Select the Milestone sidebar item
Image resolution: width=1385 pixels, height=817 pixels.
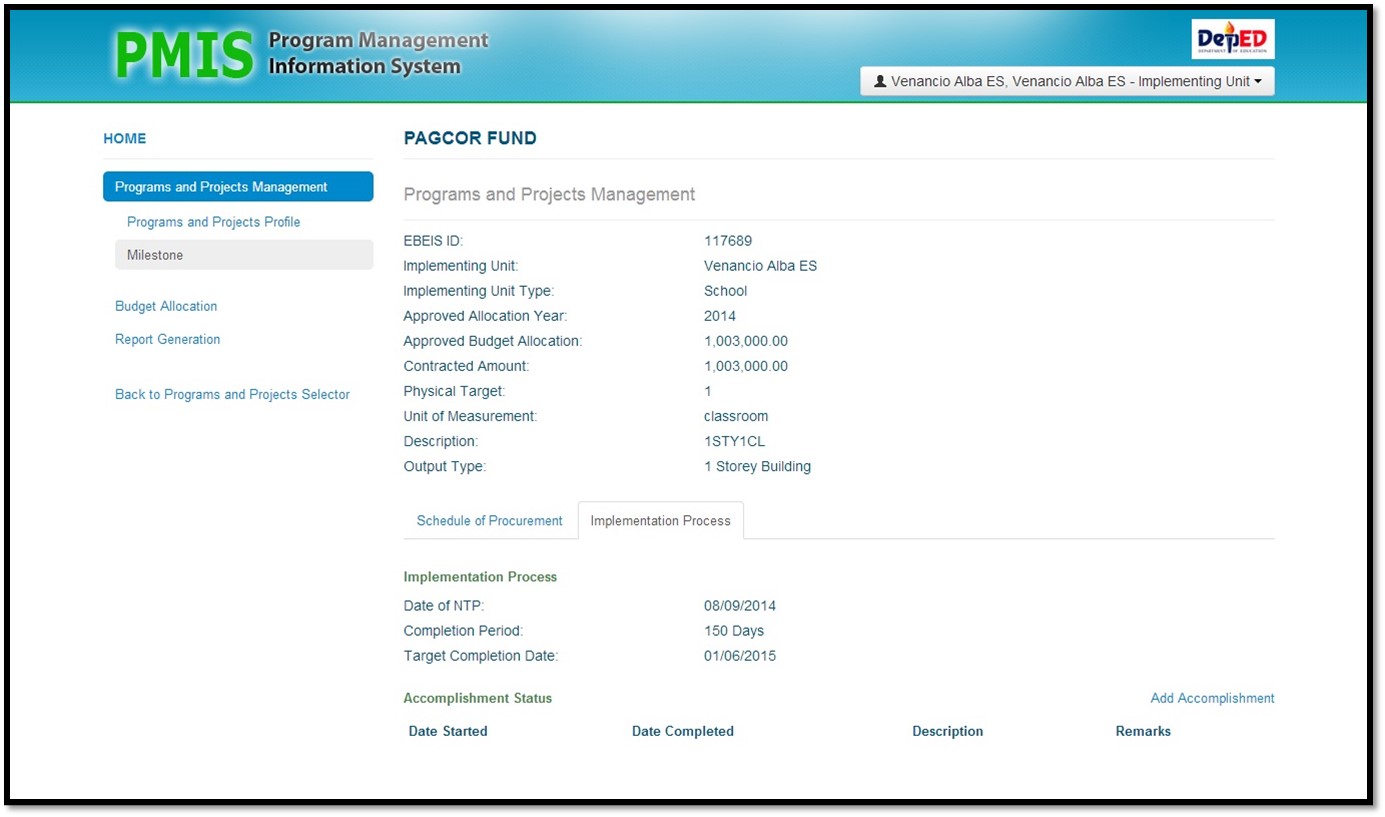click(x=244, y=255)
